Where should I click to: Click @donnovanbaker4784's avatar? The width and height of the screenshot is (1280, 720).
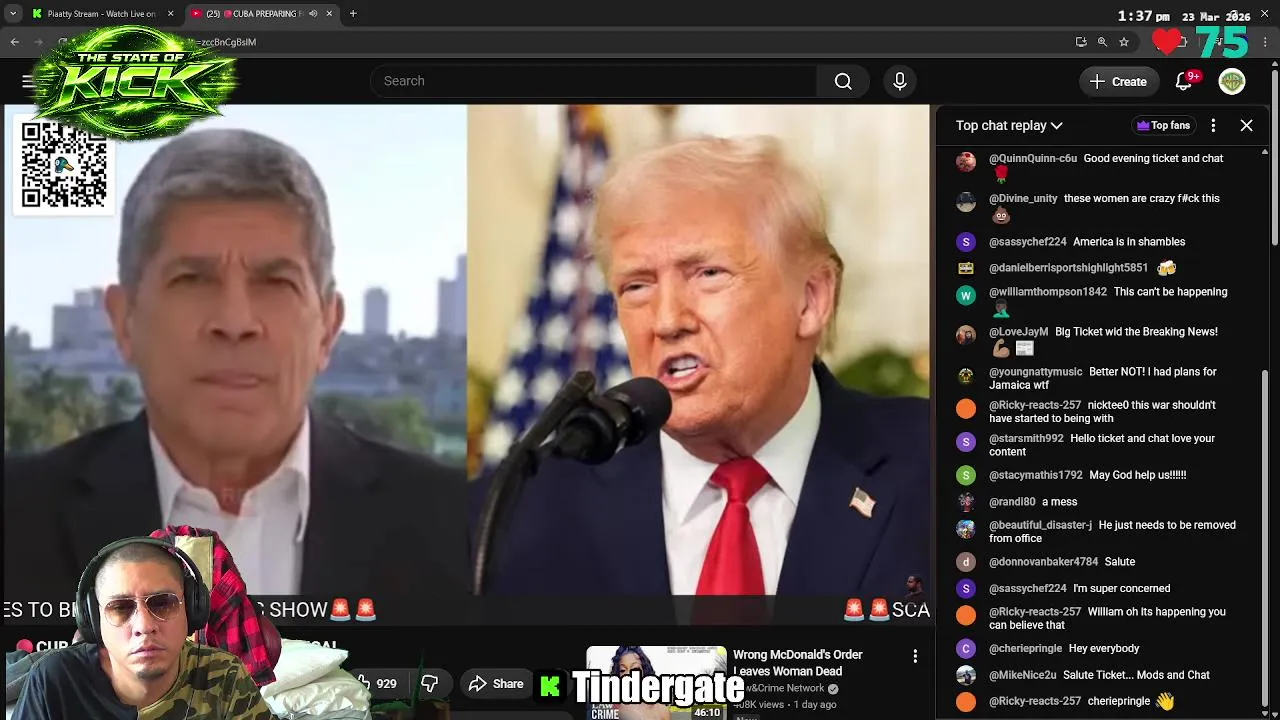click(966, 562)
